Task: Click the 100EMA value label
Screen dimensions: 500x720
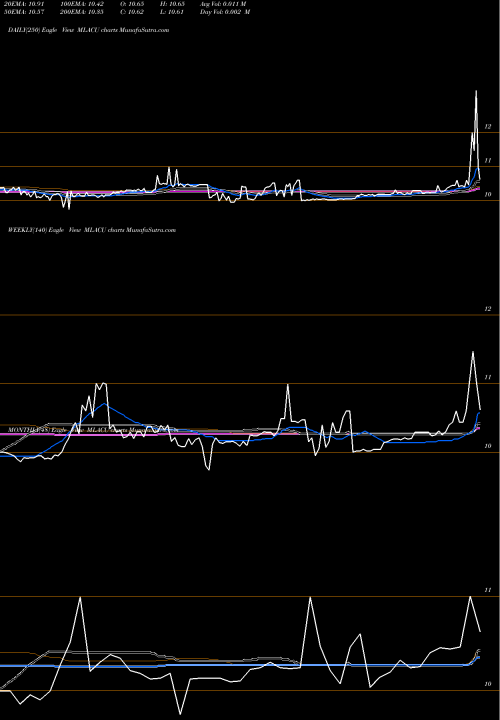Action: click(82, 4)
